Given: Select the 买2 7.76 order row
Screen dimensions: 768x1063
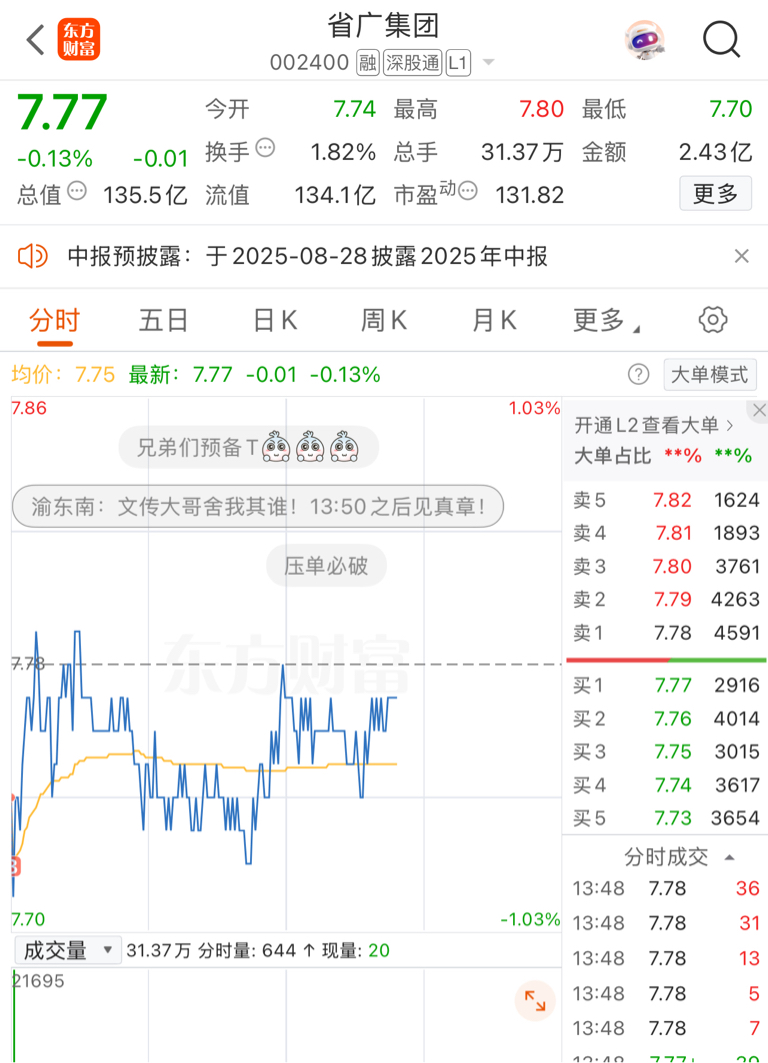Looking at the screenshot, I should tap(666, 719).
